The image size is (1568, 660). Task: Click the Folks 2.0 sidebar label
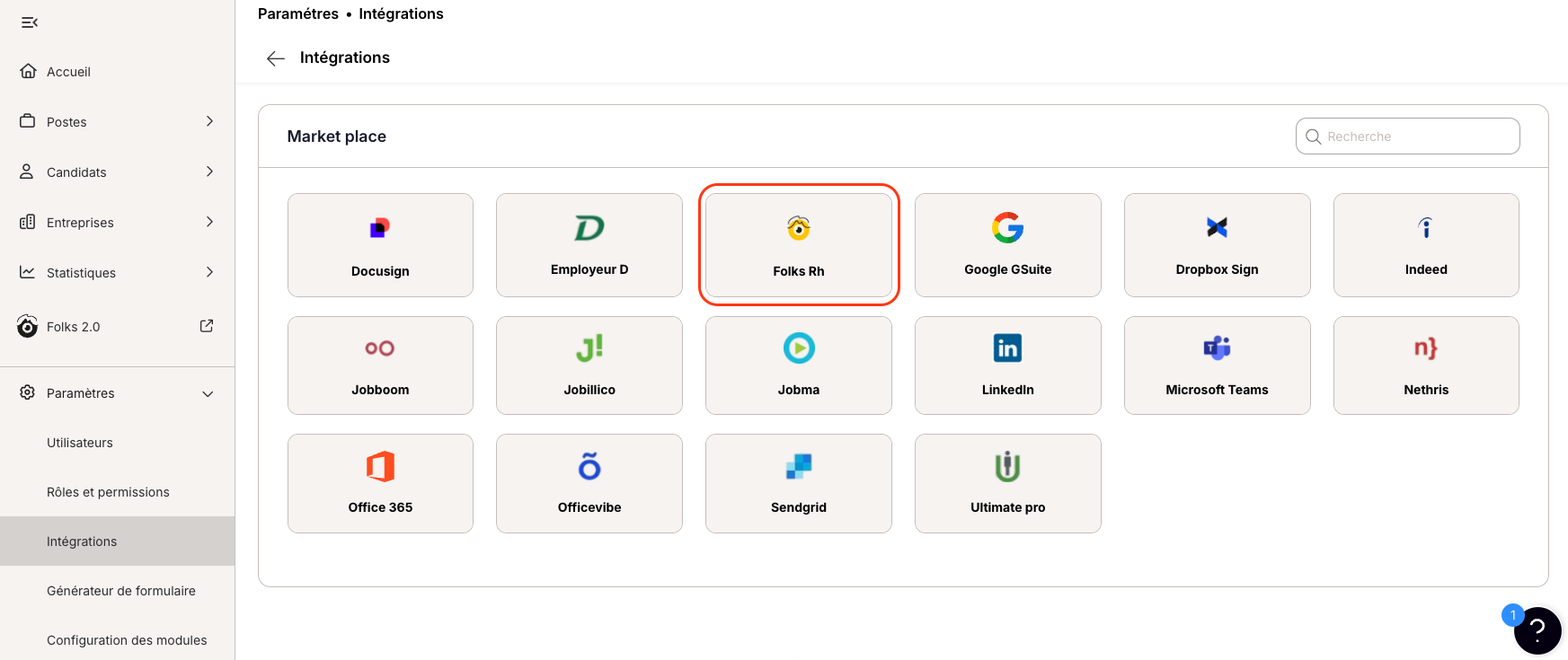[x=74, y=327]
